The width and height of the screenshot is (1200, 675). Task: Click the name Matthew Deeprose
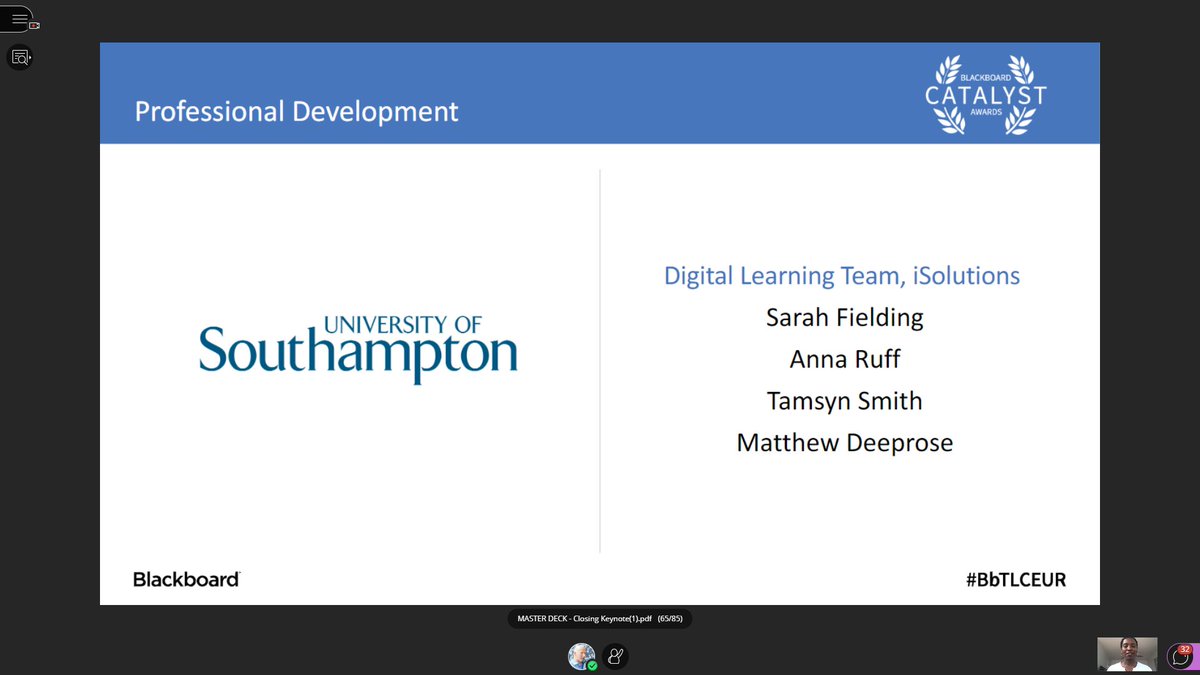coord(844,442)
